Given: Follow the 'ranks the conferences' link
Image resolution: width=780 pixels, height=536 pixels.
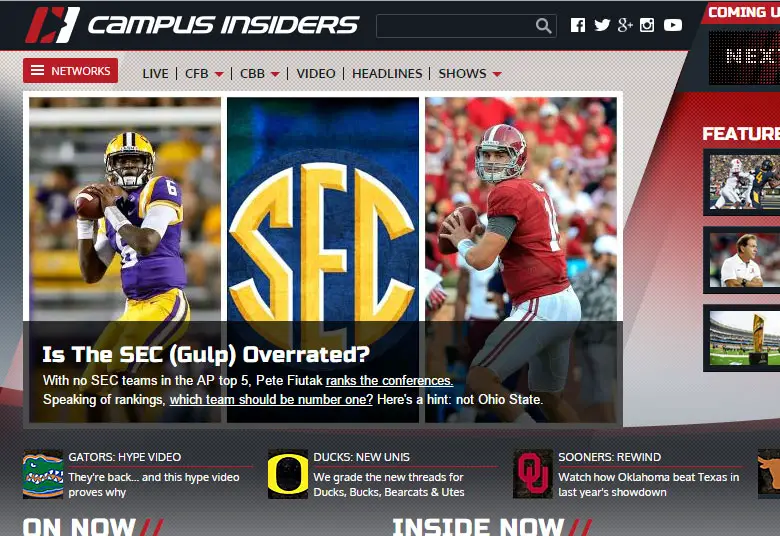Looking at the screenshot, I should point(389,381).
